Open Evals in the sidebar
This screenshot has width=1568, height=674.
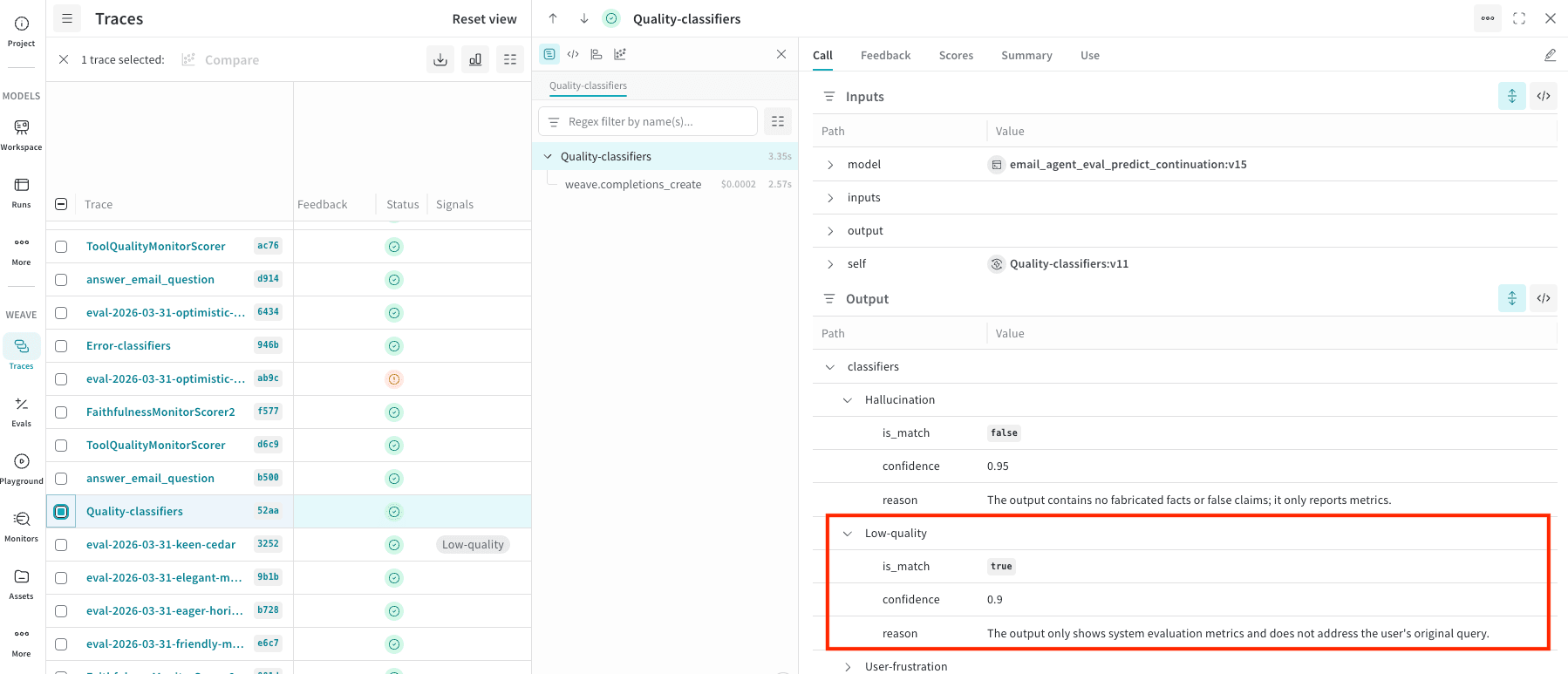click(x=21, y=412)
